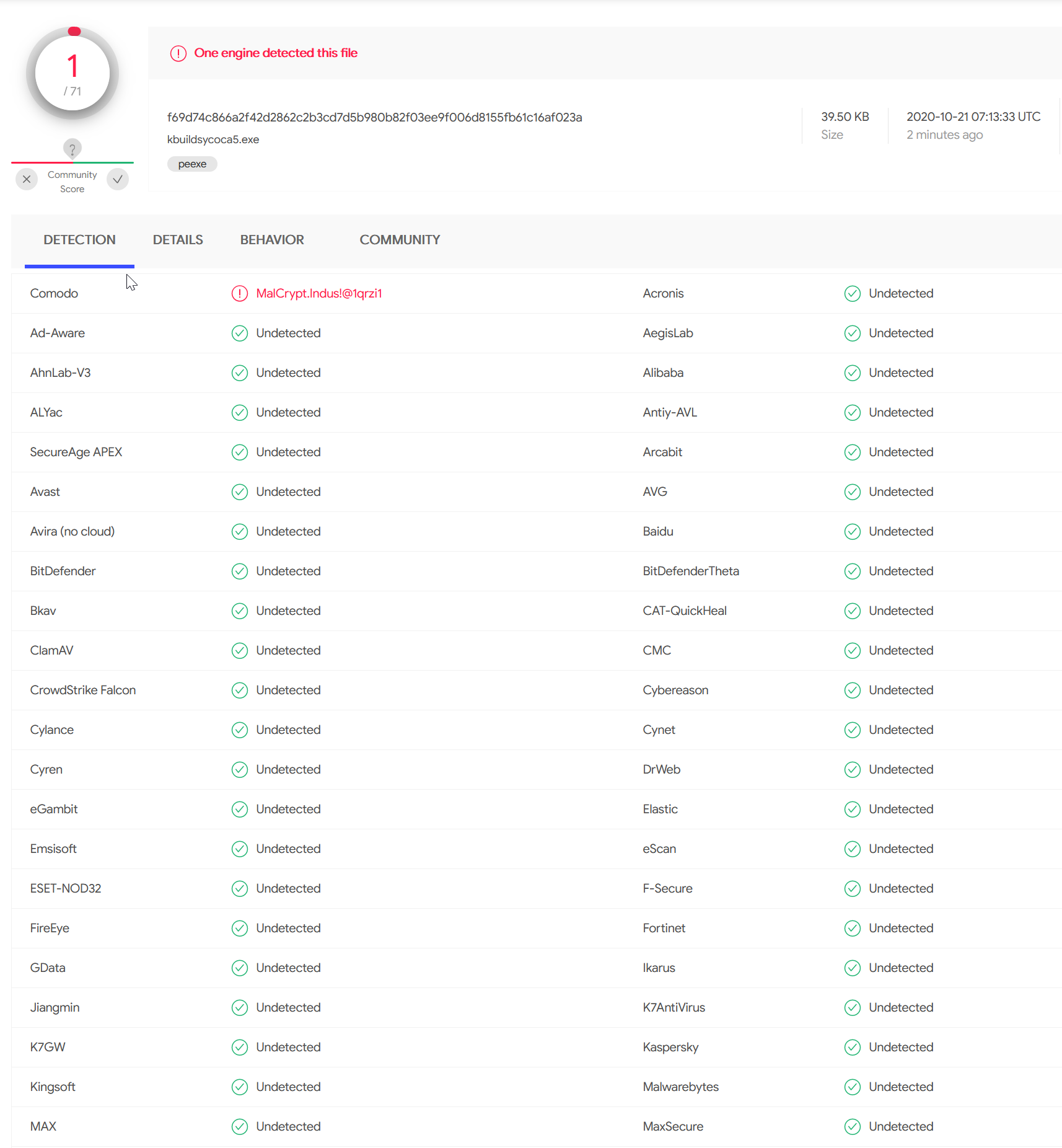Click the SHA-256 file hash text
The image size is (1062, 1148).
point(374,117)
